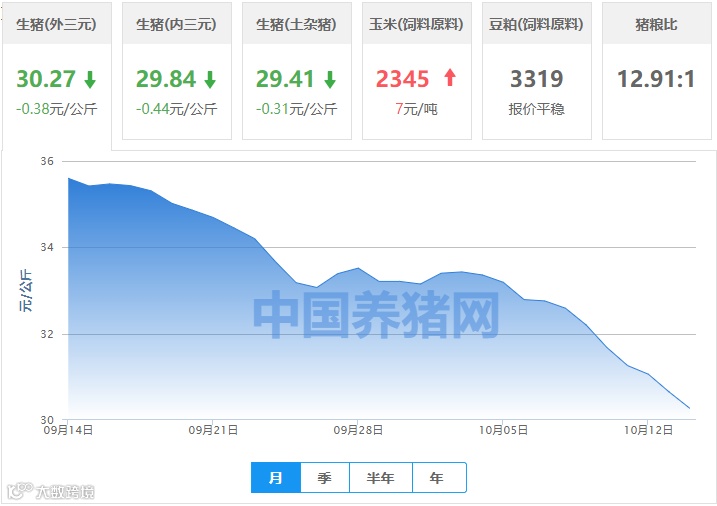Click the red up arrow beside 2345

[x=450, y=77]
